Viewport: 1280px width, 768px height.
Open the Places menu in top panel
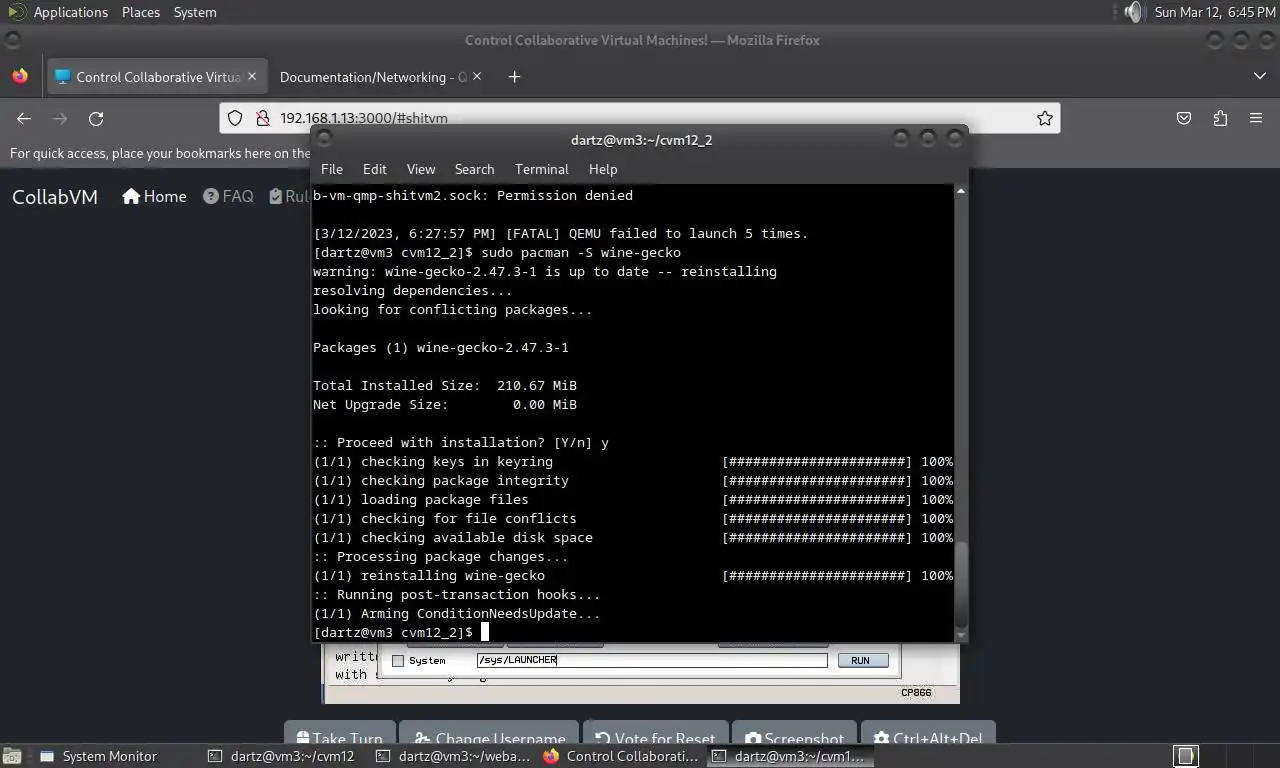click(141, 12)
